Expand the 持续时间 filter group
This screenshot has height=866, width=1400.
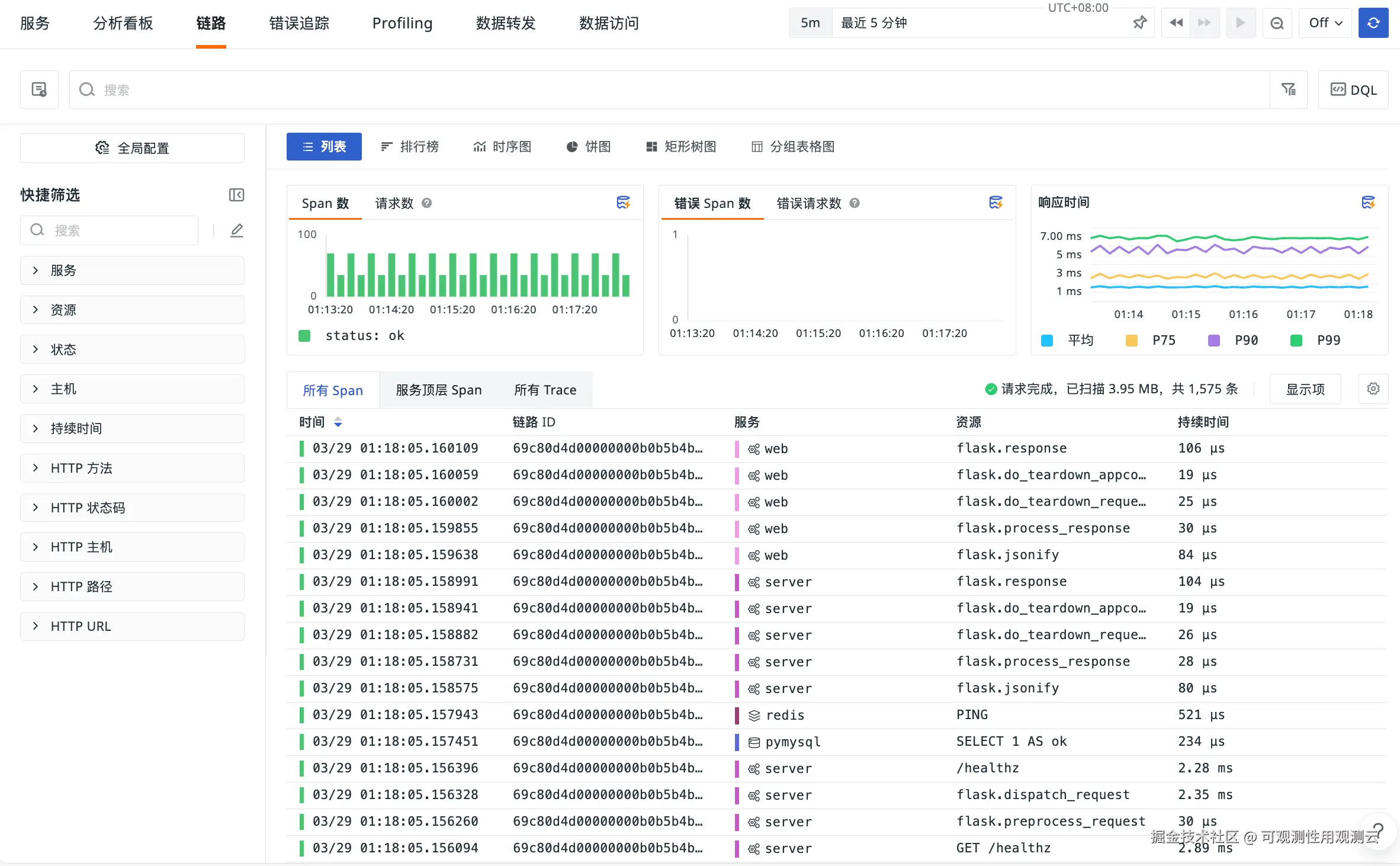click(132, 428)
